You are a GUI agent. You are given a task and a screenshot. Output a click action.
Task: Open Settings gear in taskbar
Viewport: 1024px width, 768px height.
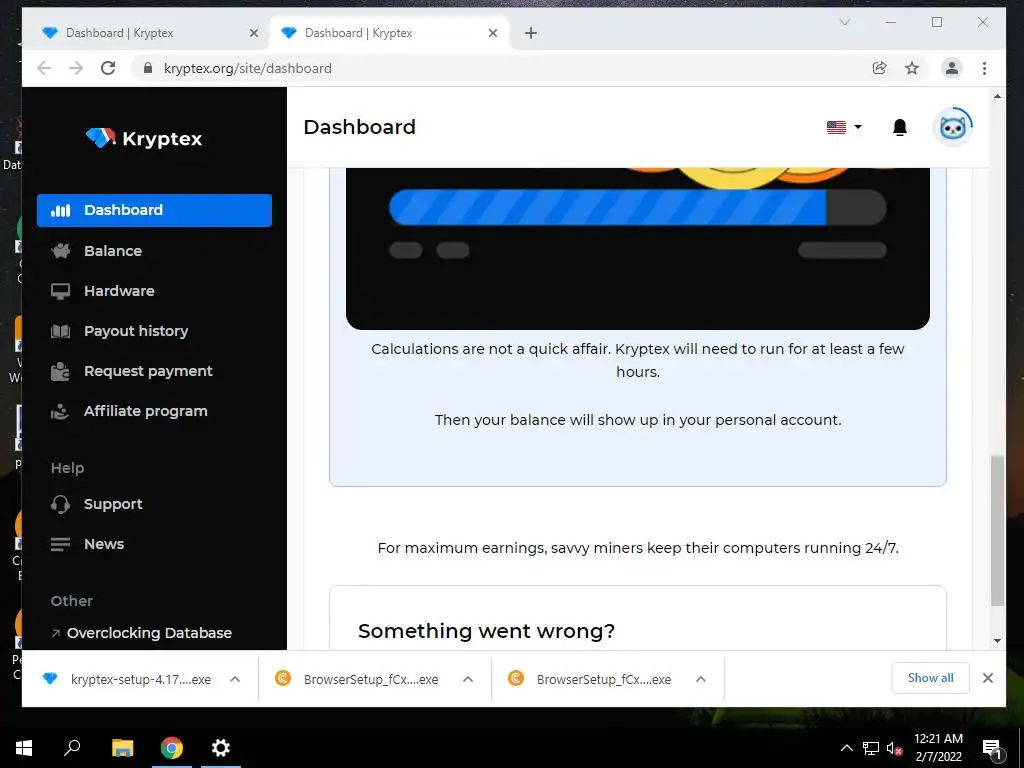[221, 748]
